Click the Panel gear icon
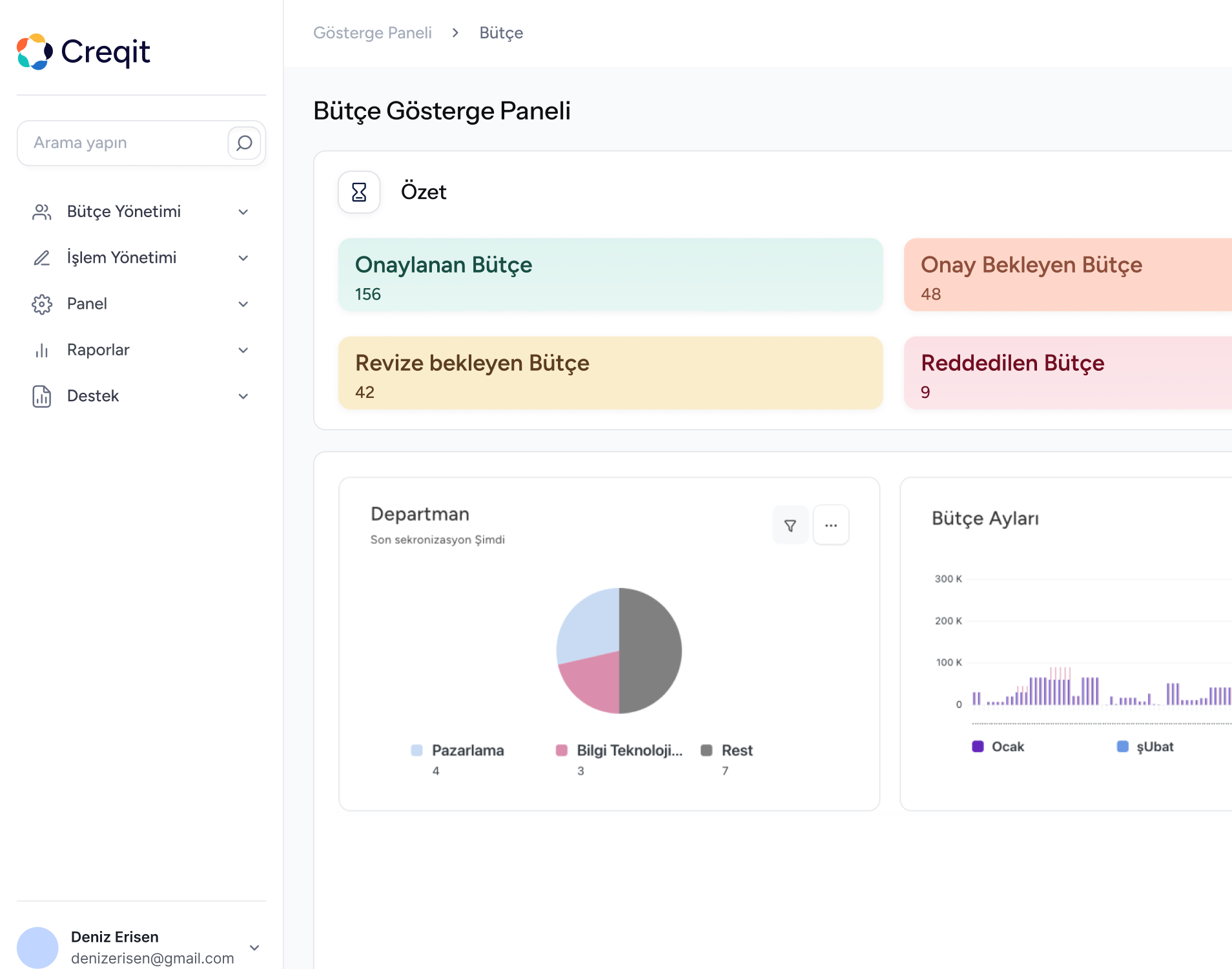 (x=42, y=304)
